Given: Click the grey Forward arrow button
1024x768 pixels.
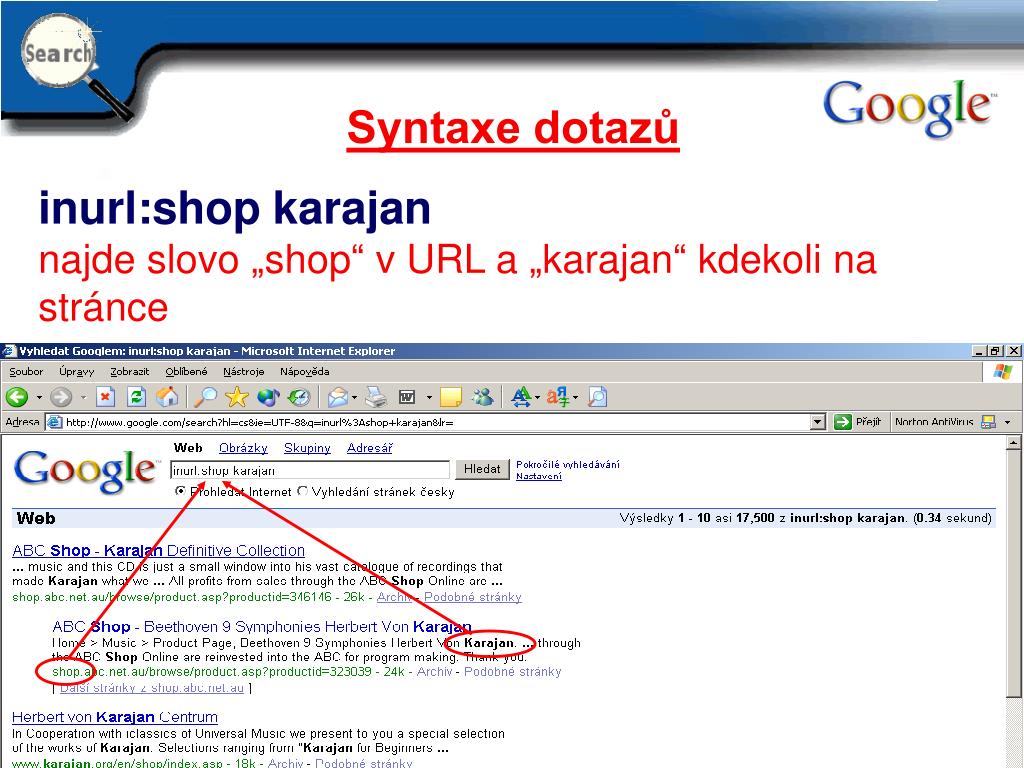Looking at the screenshot, I should click(x=61, y=397).
